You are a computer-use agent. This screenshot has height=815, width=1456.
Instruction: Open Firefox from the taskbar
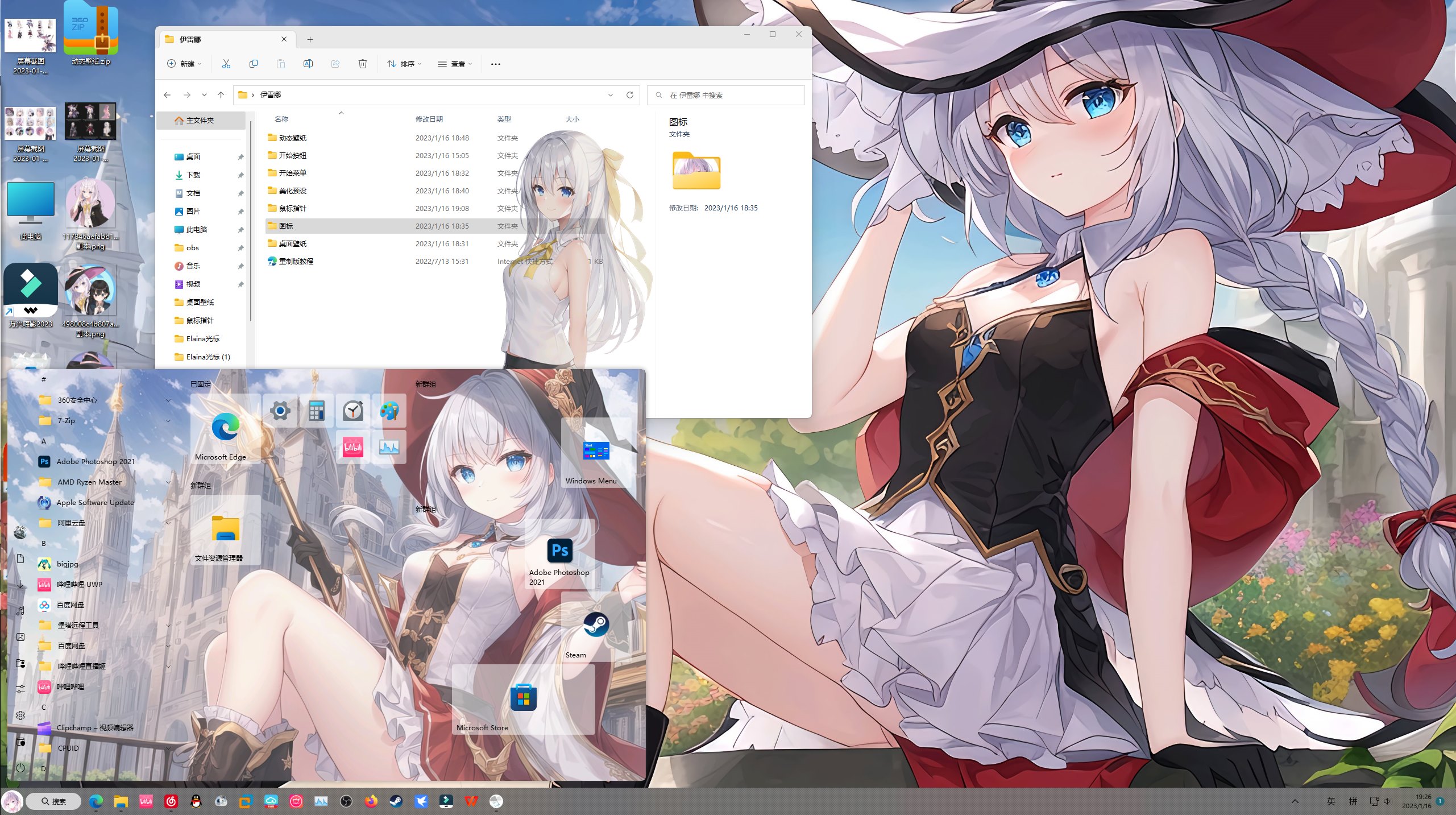pyautogui.click(x=371, y=801)
